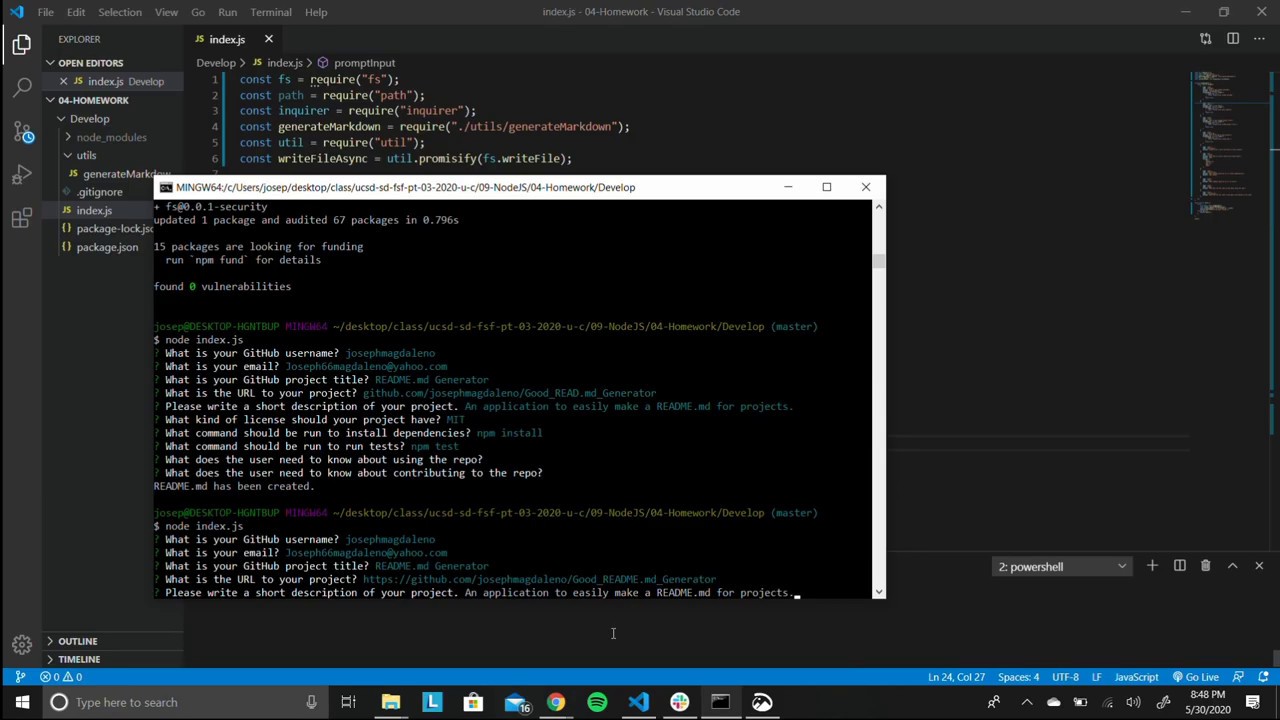The height and width of the screenshot is (720, 1280).
Task: Click the feedback icon in status bar
Action: (x=1237, y=677)
